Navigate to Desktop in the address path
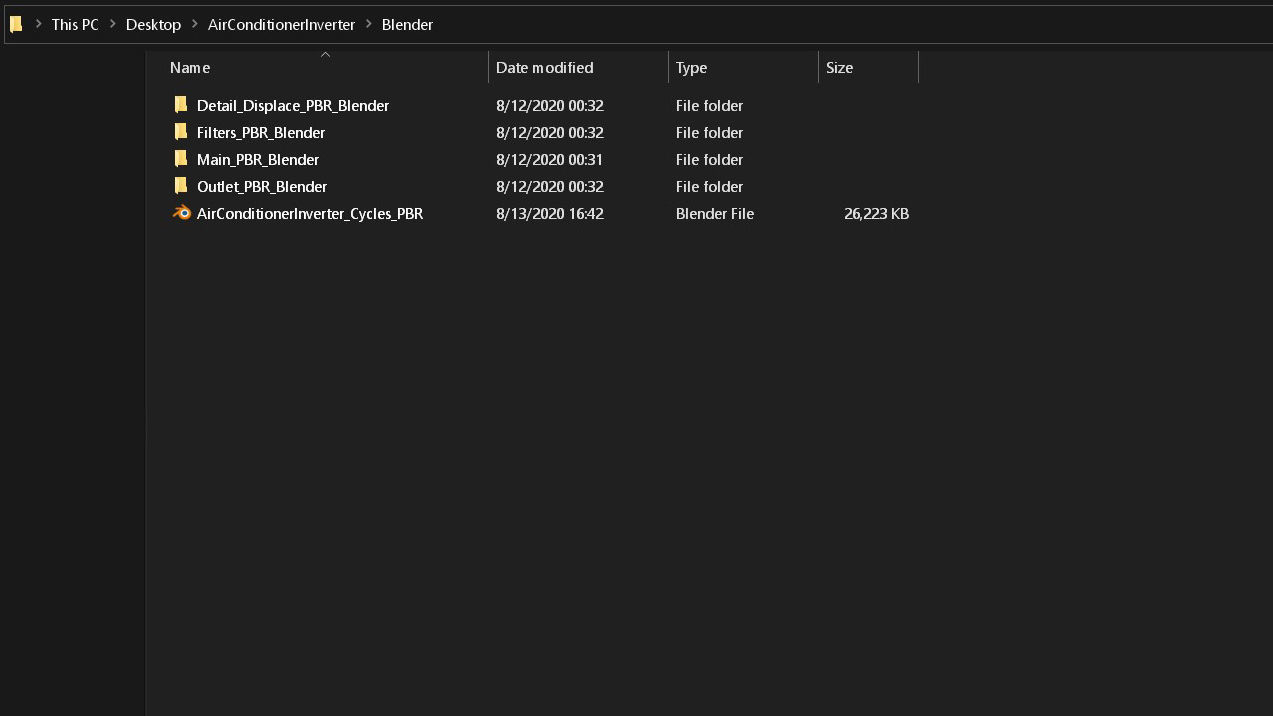This screenshot has height=716, width=1273. pyautogui.click(x=153, y=24)
